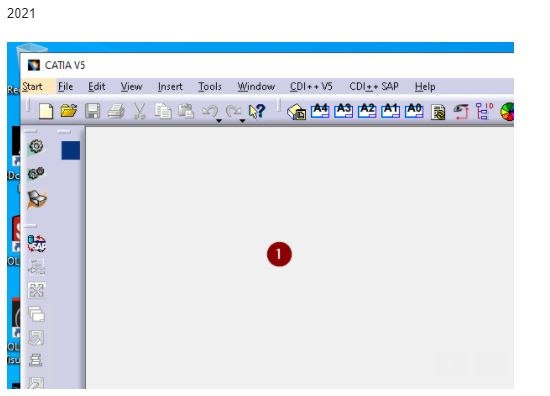
Task: Expand the Redo history dropdown arrow
Action: pos(242,121)
